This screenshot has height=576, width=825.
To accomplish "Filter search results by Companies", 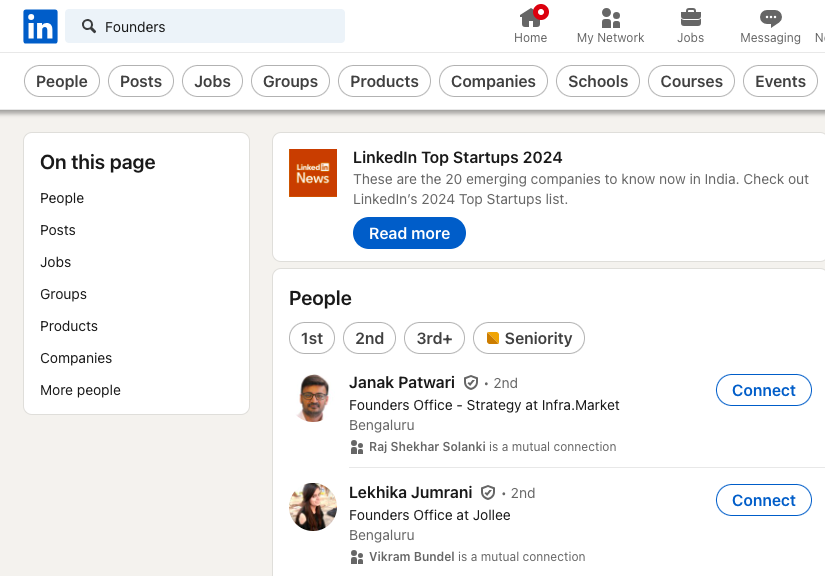I will point(493,82).
